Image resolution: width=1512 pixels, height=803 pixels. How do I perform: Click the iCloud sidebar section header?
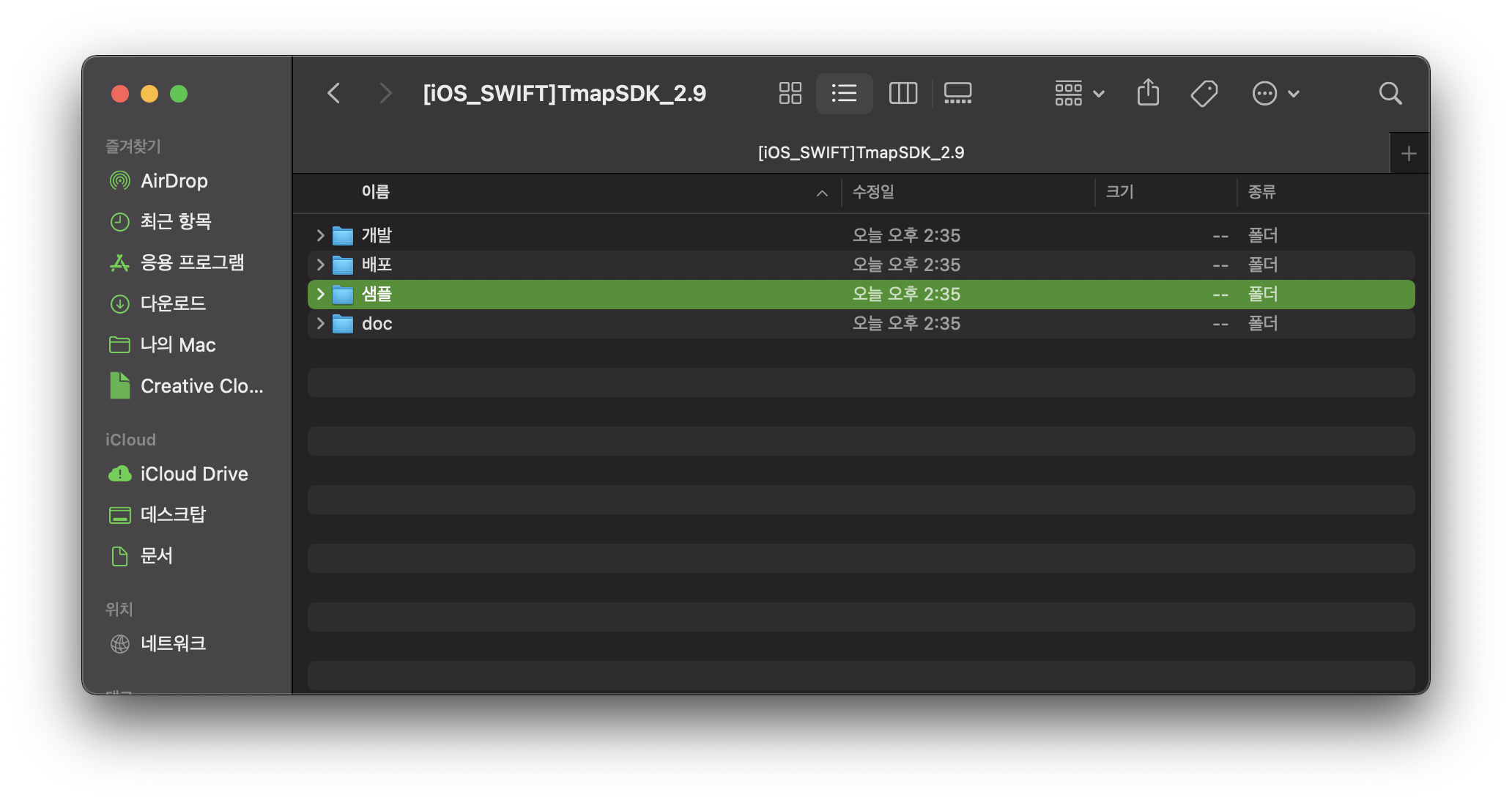pyautogui.click(x=130, y=440)
